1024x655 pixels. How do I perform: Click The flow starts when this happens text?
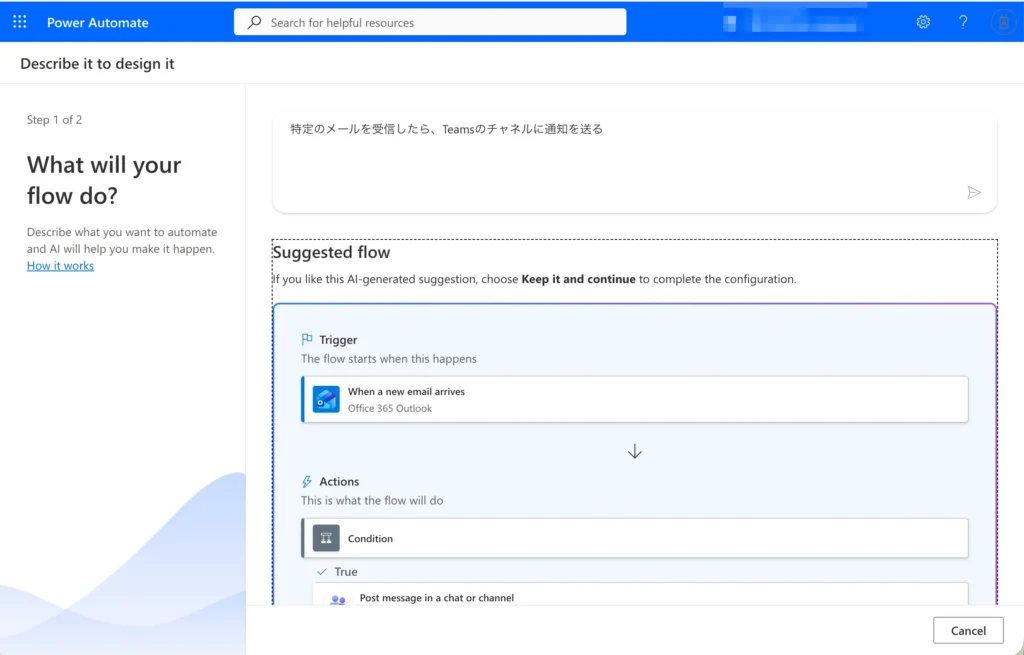[x=389, y=359]
